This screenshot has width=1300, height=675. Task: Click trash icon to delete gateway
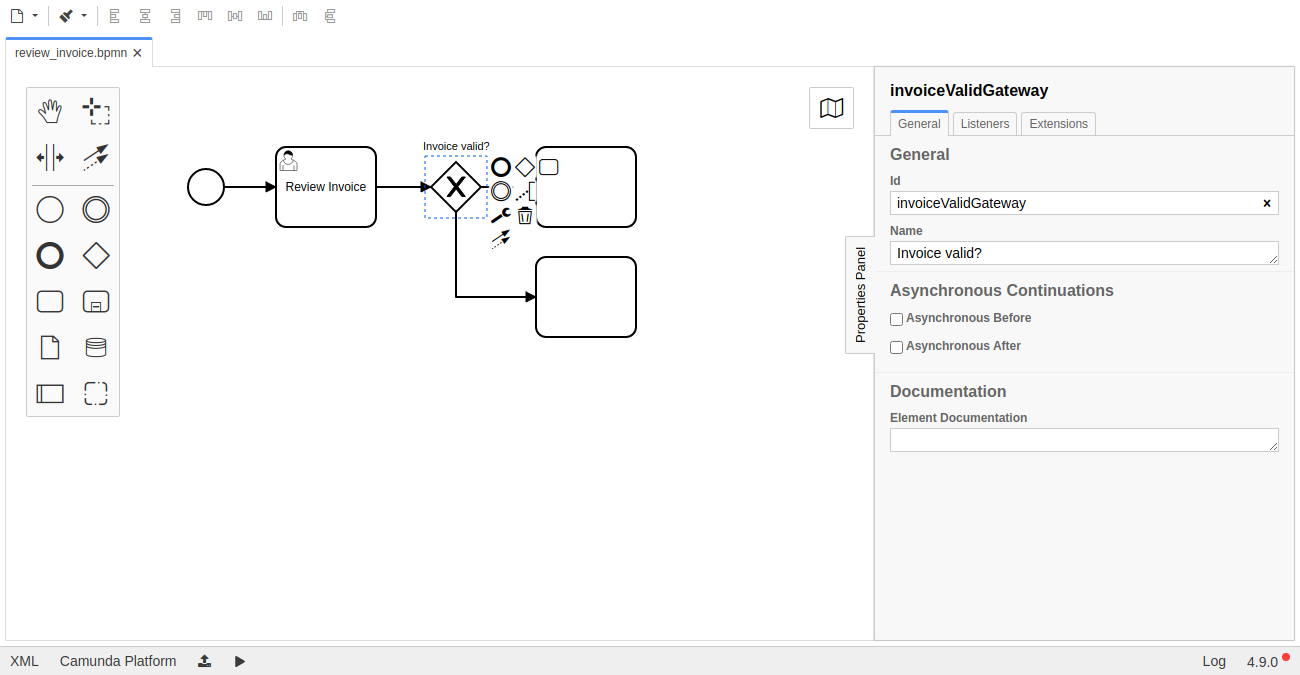click(525, 215)
